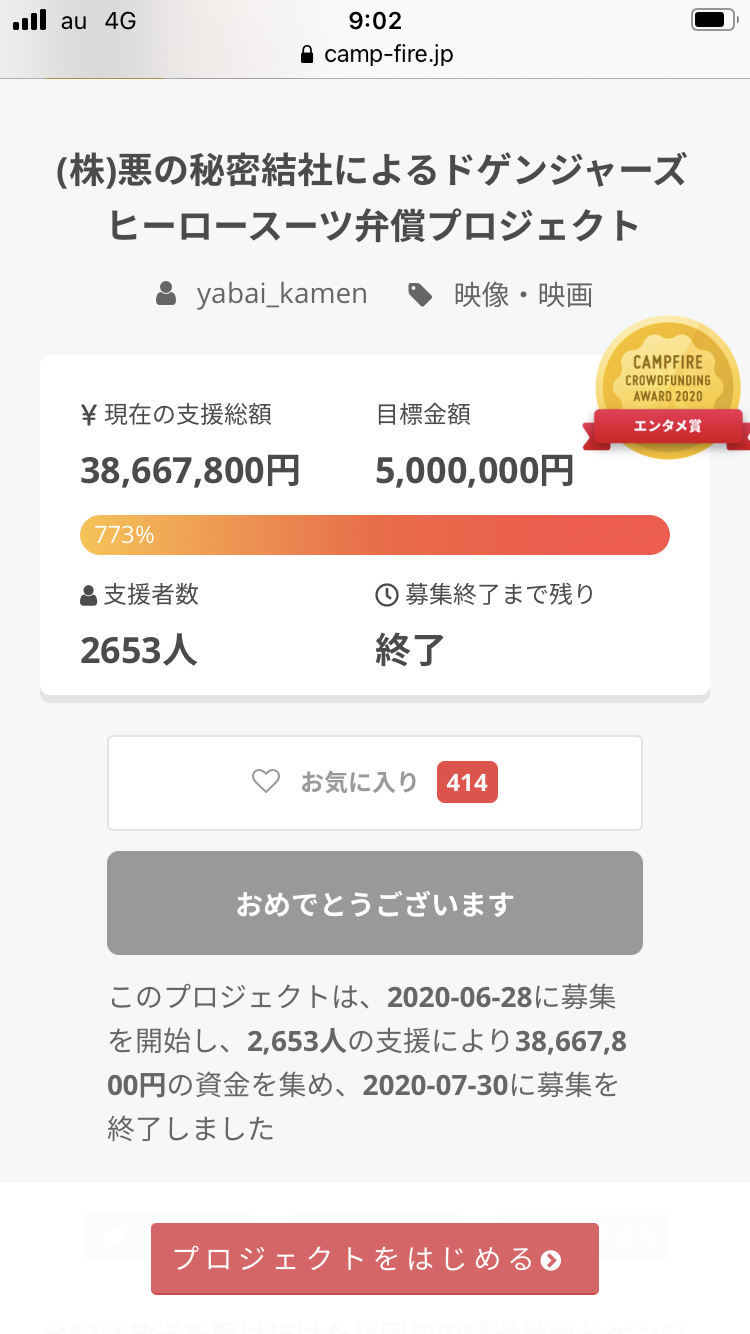Tap the red 414 favorites count badge
The height and width of the screenshot is (1334, 750).
click(x=467, y=782)
